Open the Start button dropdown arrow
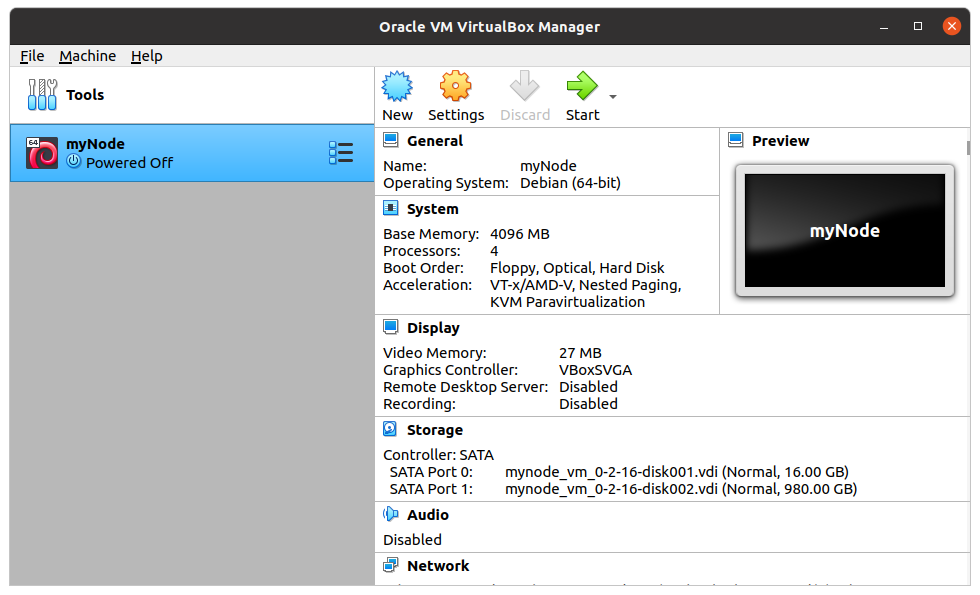 (x=613, y=97)
